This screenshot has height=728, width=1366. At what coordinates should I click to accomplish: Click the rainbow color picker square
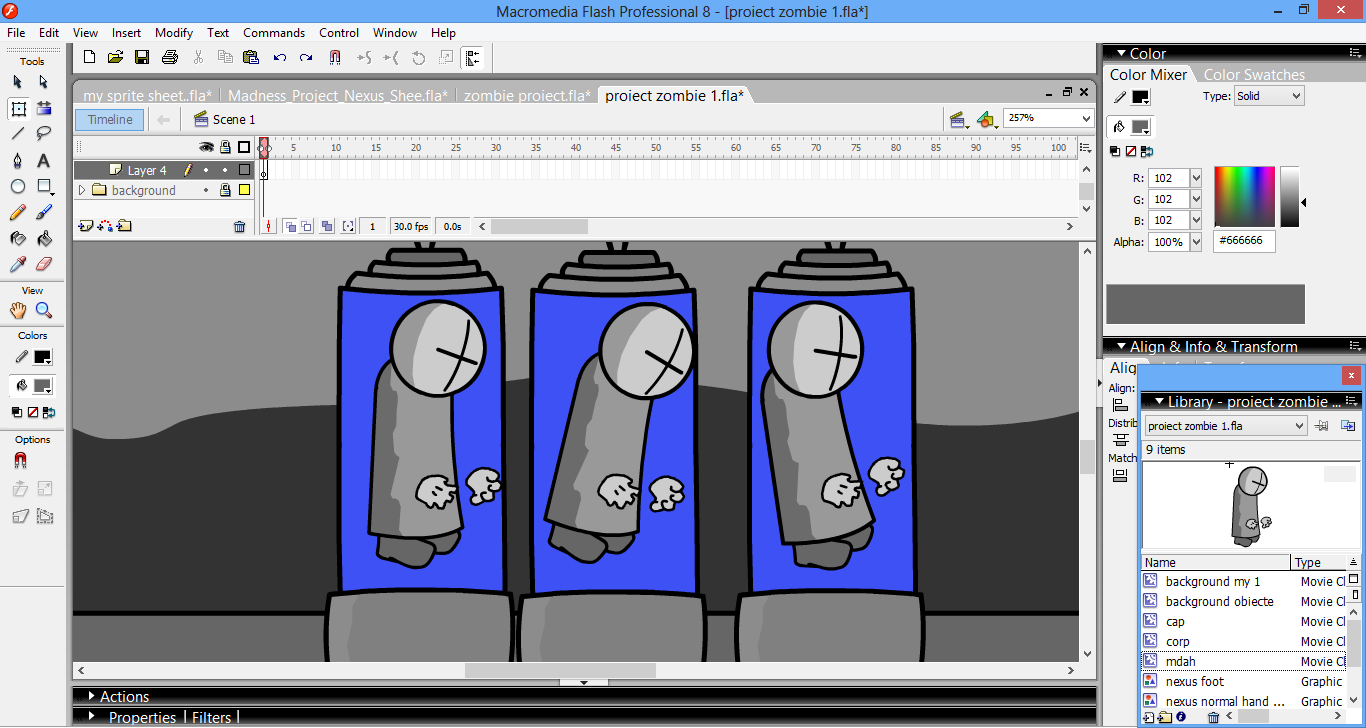click(1245, 197)
